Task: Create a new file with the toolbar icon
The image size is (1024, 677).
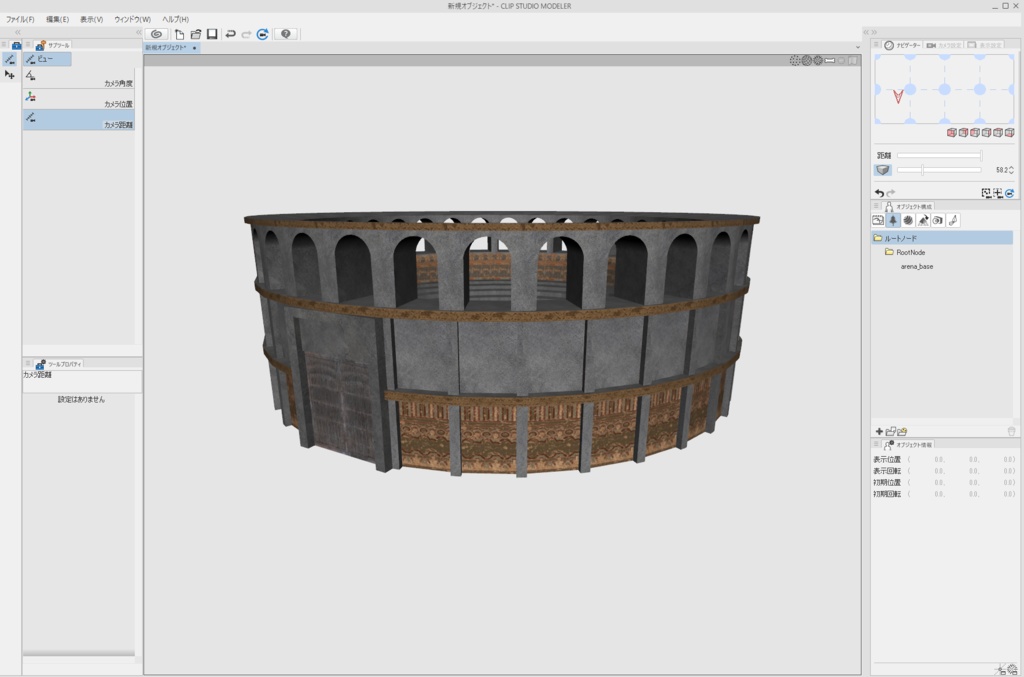Action: pos(180,34)
